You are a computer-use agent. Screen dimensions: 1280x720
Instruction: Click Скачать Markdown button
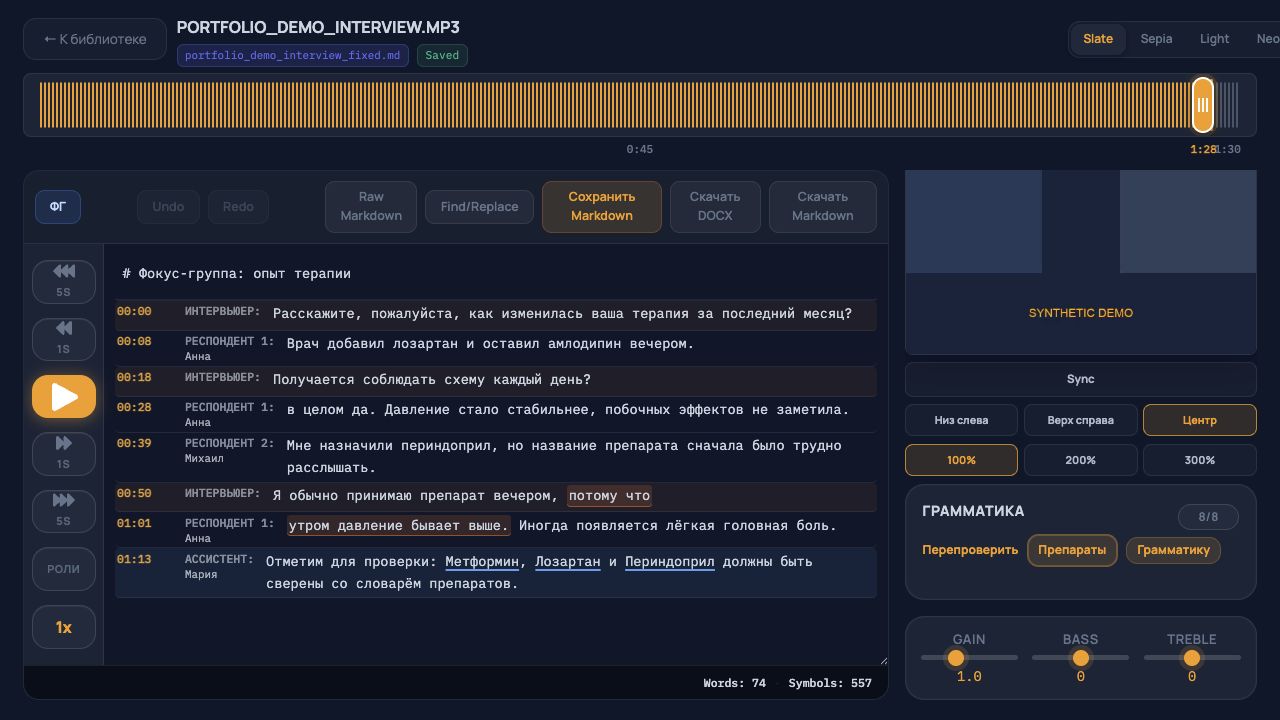823,206
